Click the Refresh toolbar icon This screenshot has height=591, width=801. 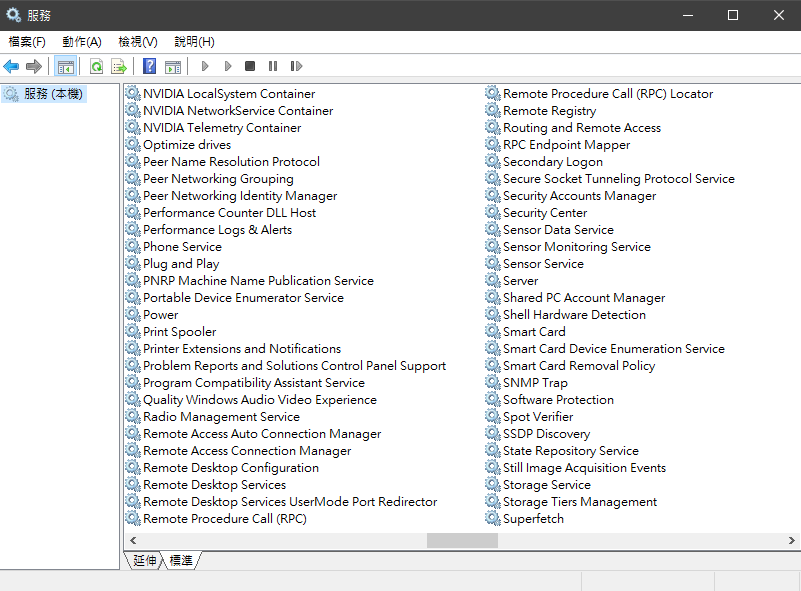tap(96, 66)
